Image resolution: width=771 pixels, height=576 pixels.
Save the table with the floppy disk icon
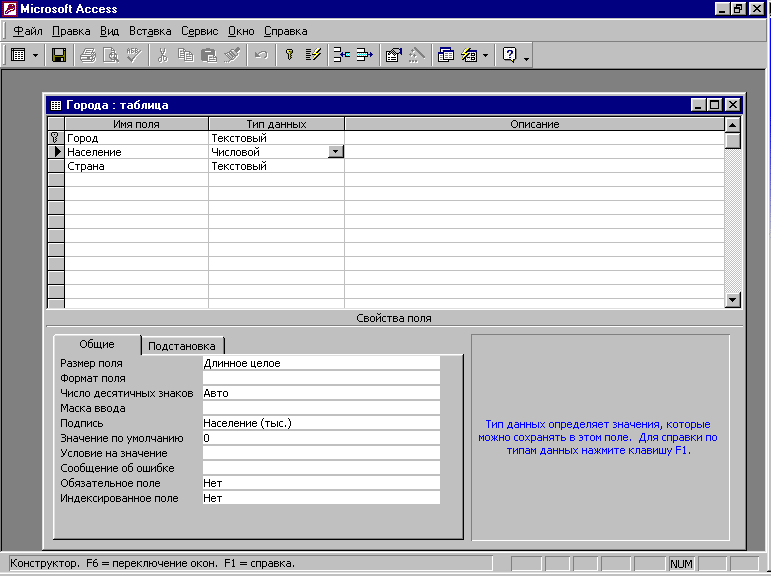59,55
